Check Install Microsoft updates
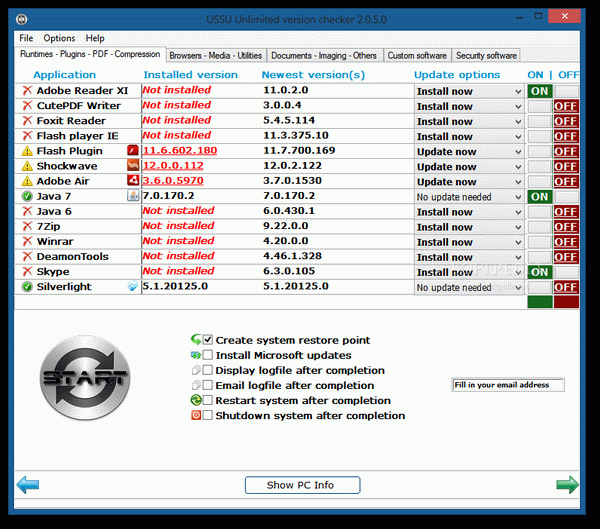The image size is (600, 529). [207, 355]
